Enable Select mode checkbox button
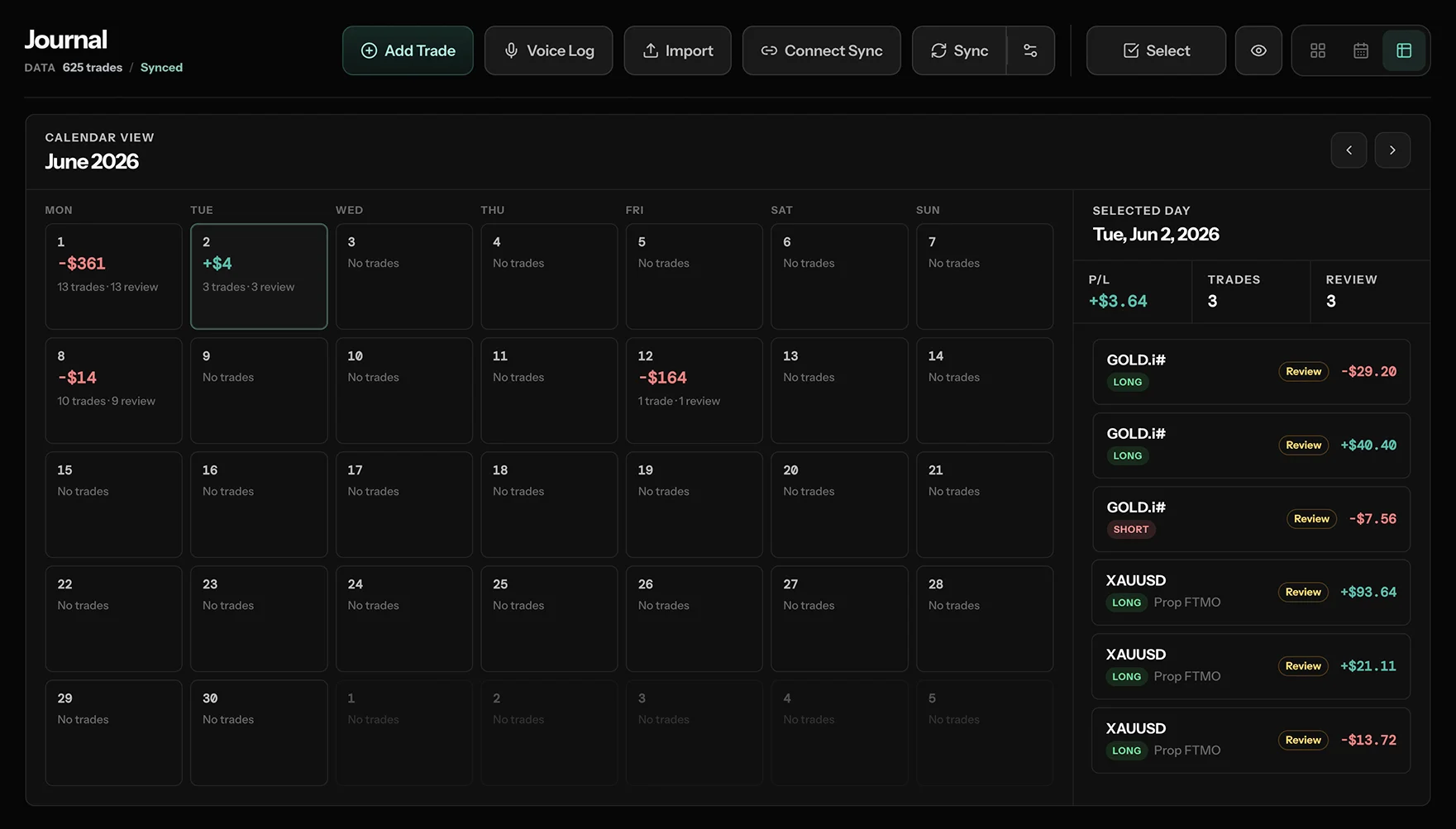 [1156, 50]
